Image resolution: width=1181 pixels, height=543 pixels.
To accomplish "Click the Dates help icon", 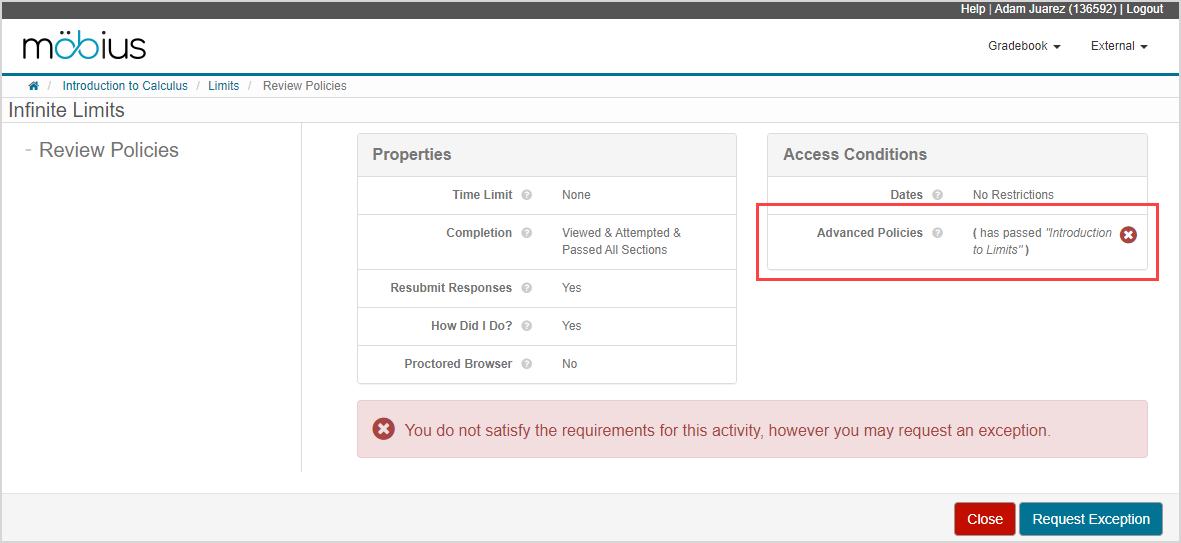I will pos(937,195).
